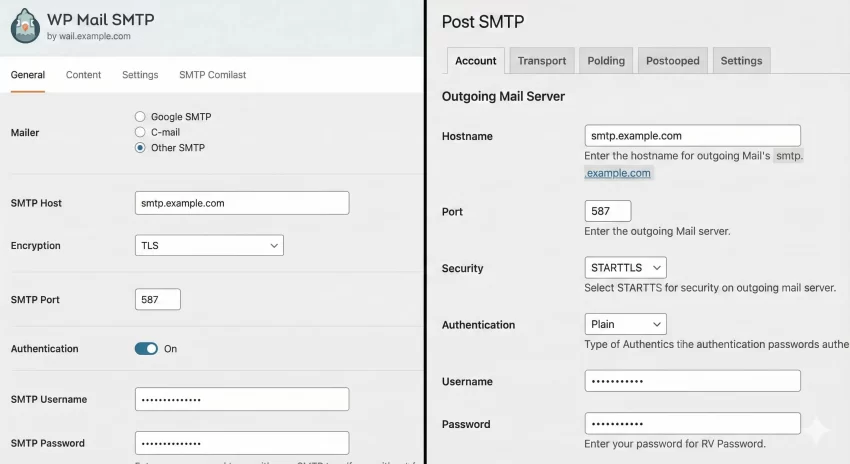Select the Other SMTP mailer option
Screen dimensions: 850x464
tap(140, 147)
